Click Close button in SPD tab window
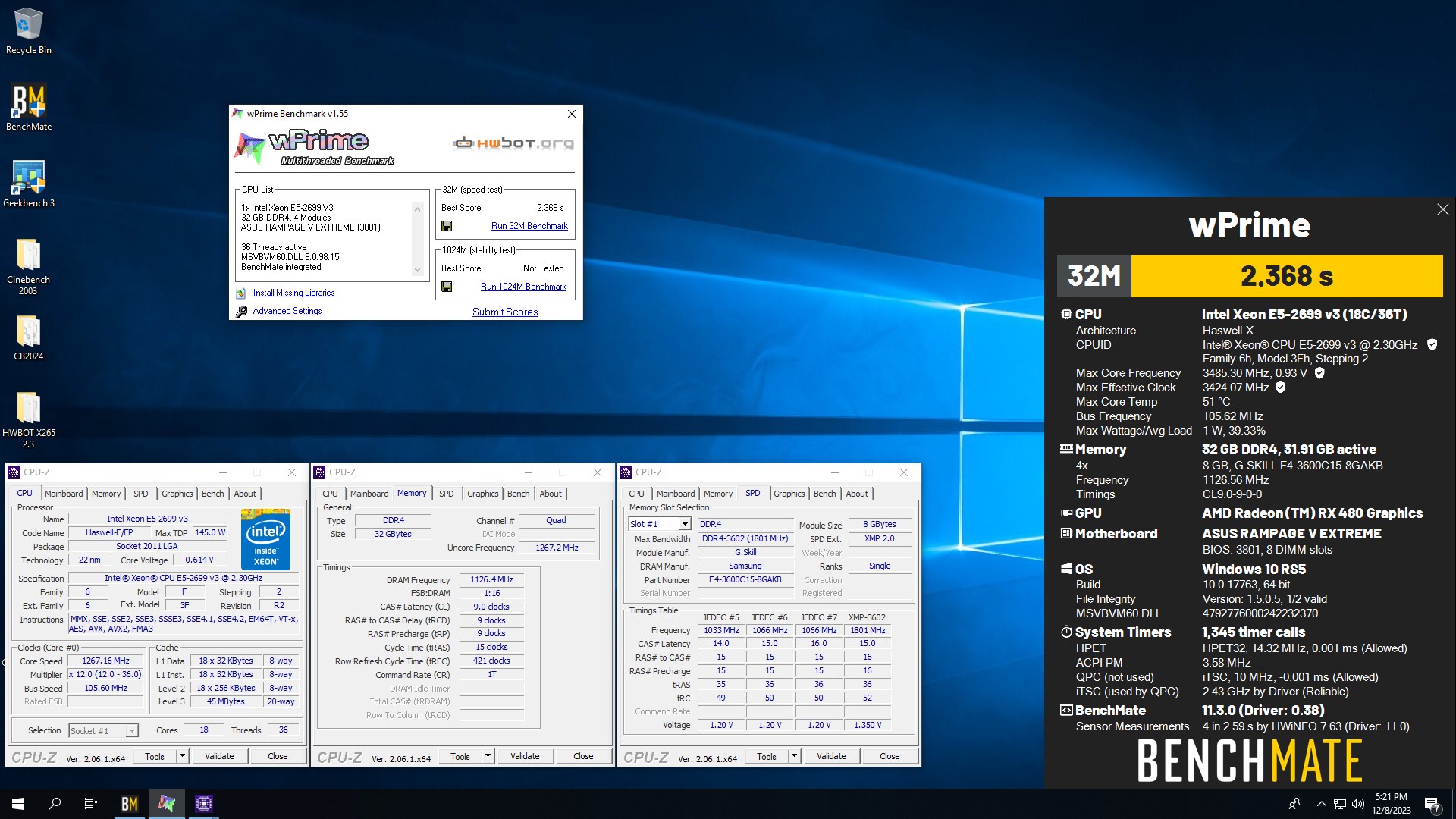The height and width of the screenshot is (819, 1456). click(x=890, y=756)
